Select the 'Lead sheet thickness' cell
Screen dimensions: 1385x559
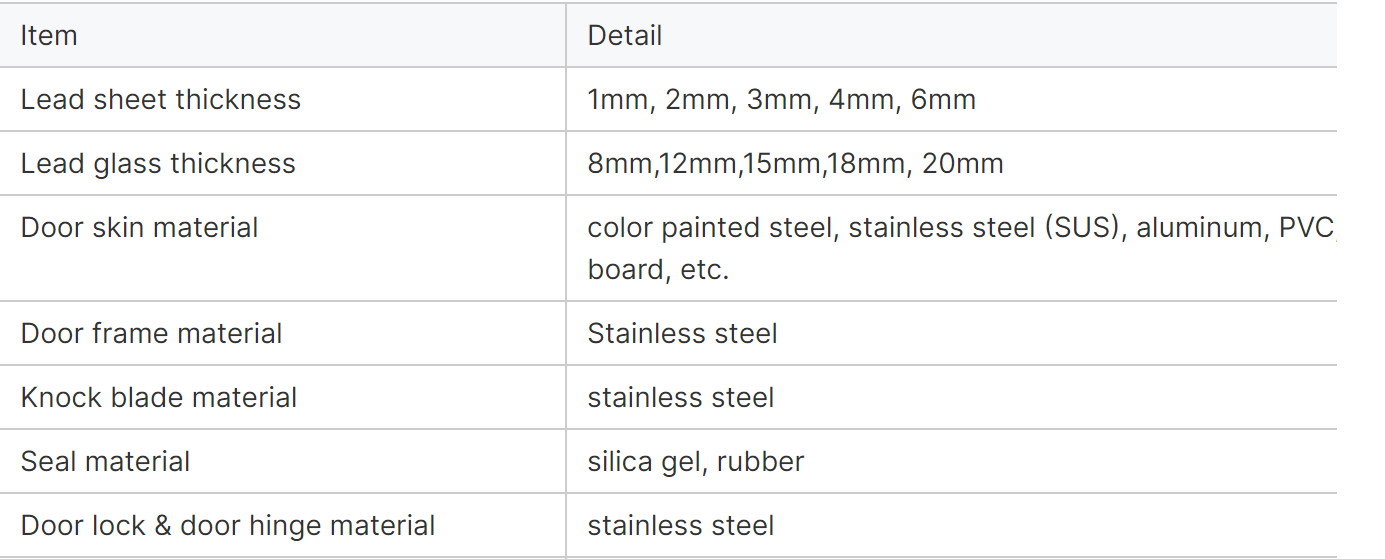[161, 100]
